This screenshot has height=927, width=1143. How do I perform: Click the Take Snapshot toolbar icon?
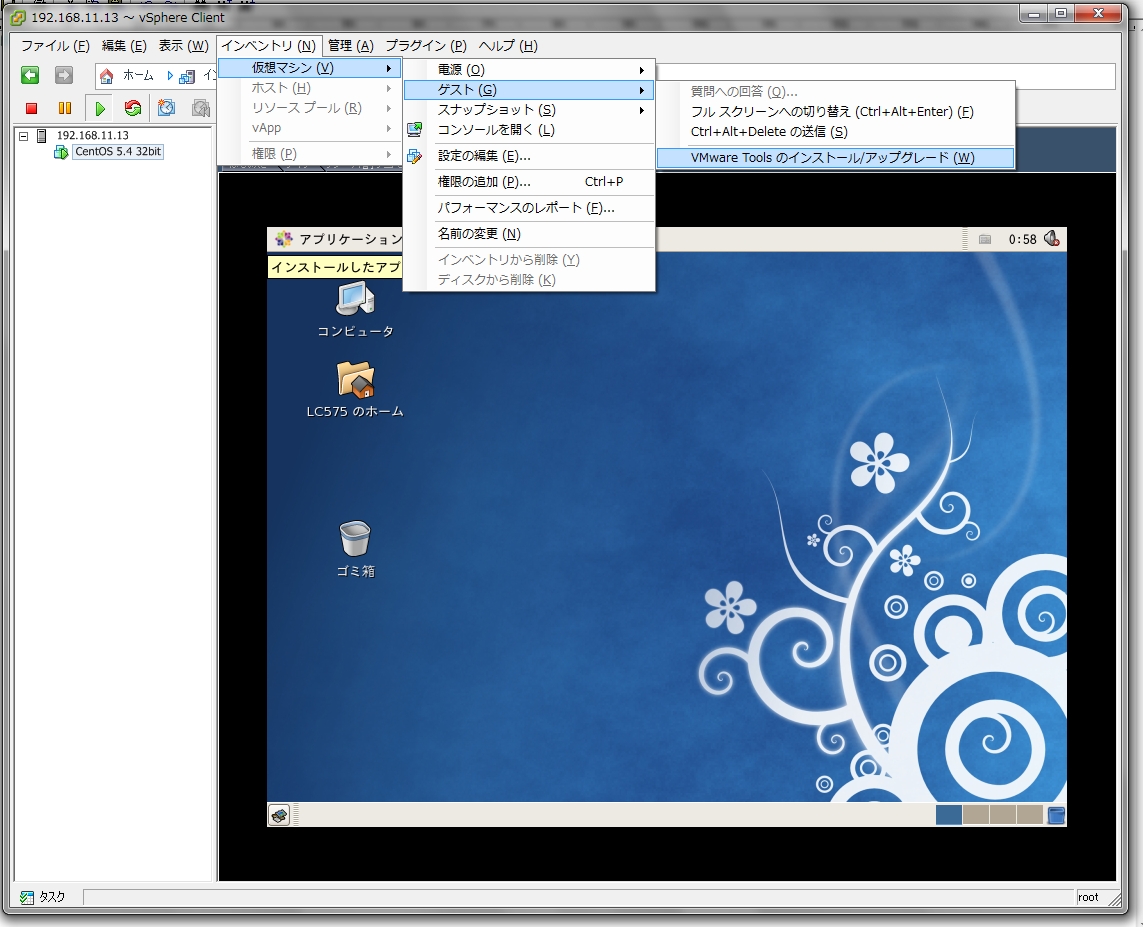tap(166, 109)
